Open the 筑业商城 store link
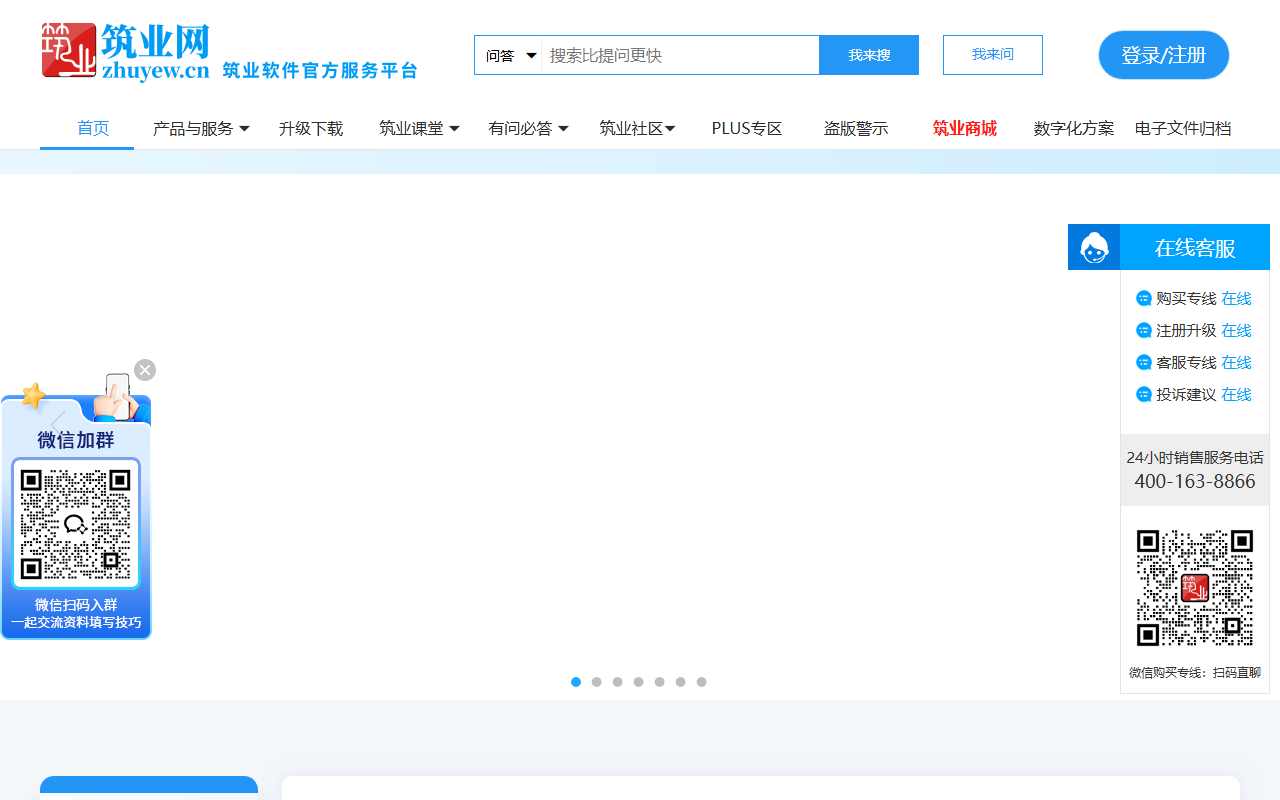1280x800 pixels. pos(965,128)
